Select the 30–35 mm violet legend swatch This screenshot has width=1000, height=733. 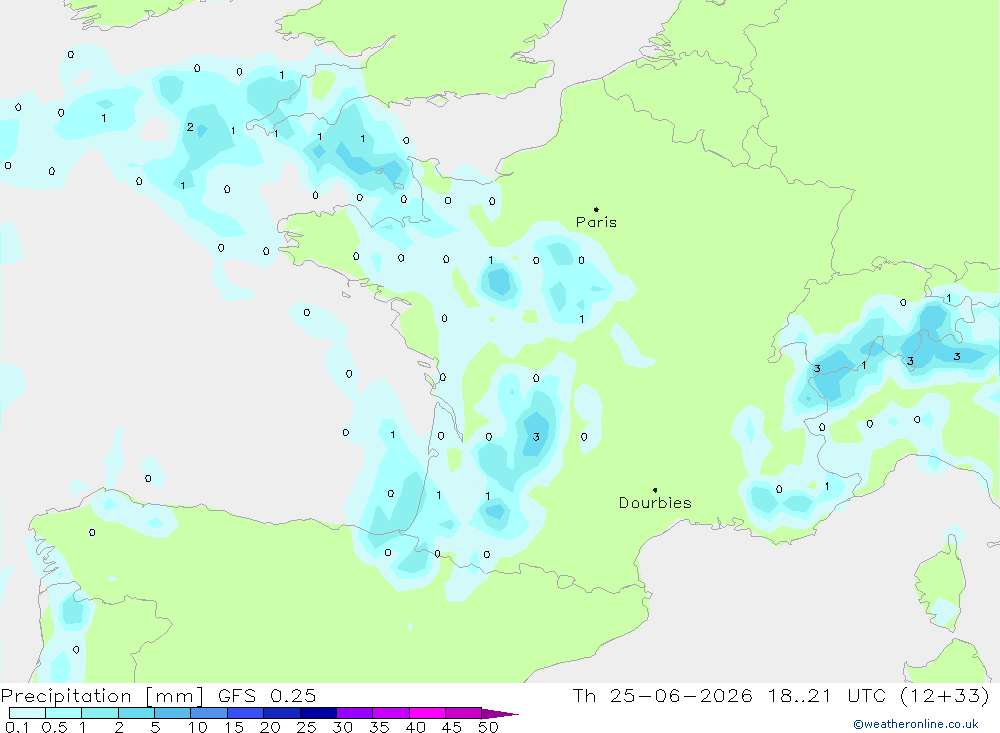[x=354, y=713]
